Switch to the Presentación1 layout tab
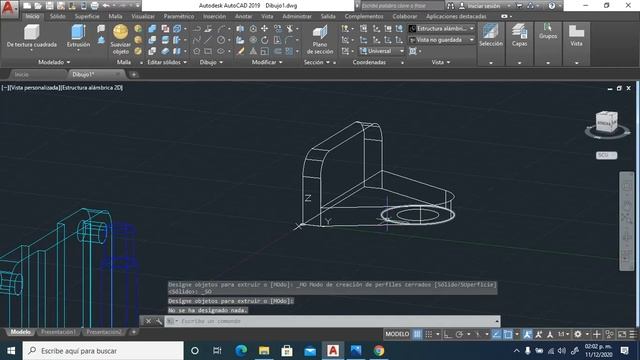This screenshot has width=640, height=360. 58,332
